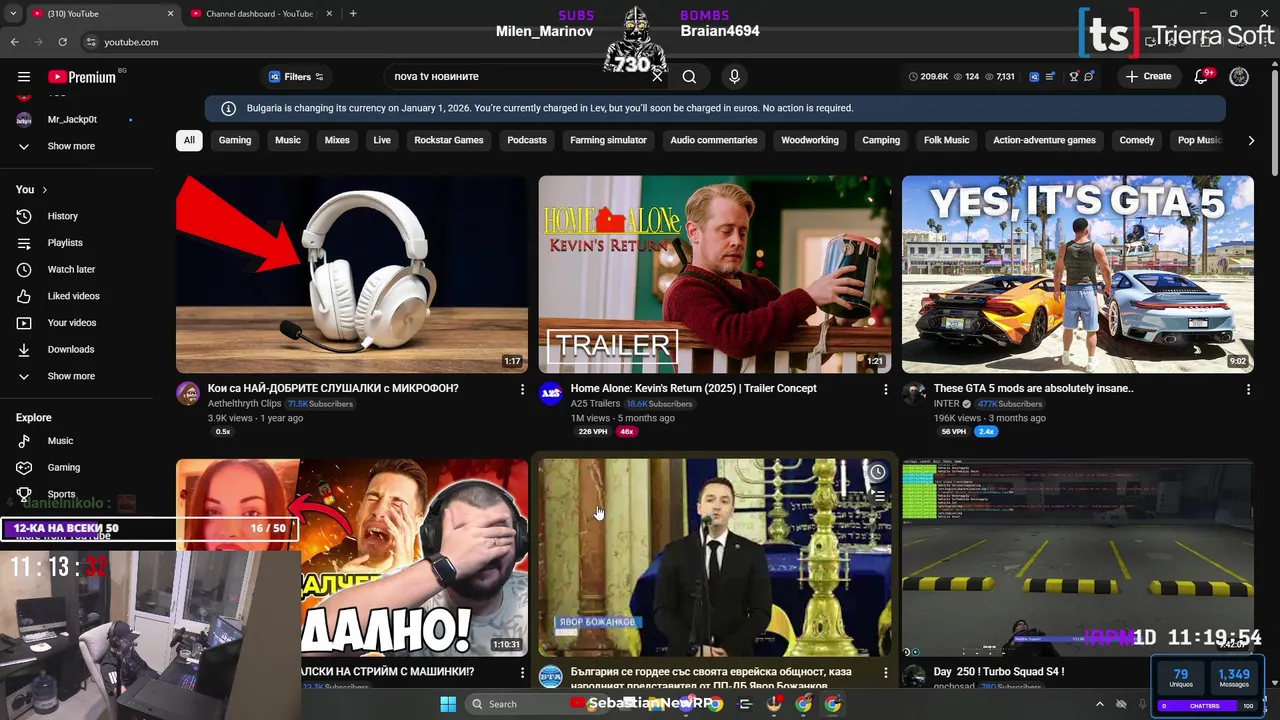Screen dimensions: 1280x720
Task: Open the vidIQ chat bubble icon
Action: [1089, 77]
